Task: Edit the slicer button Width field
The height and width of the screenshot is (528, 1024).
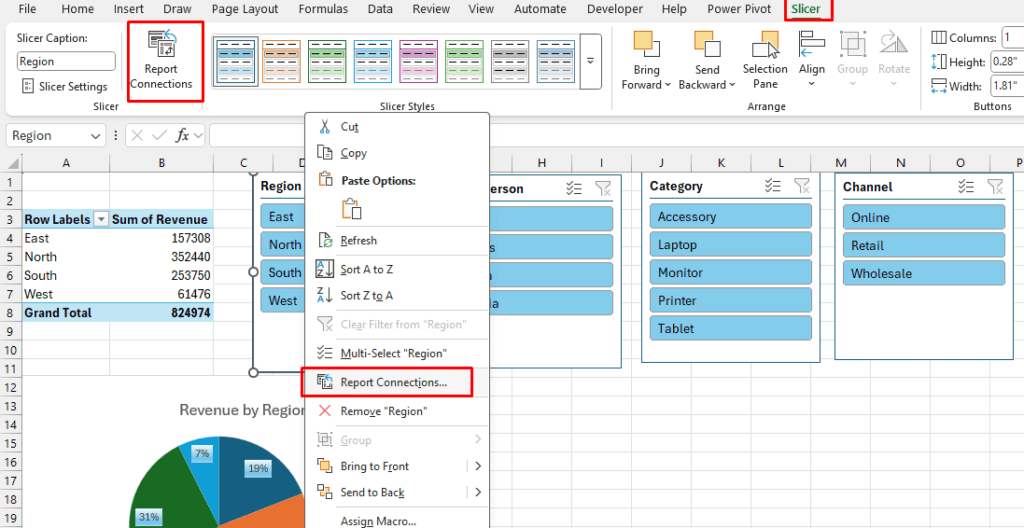Action: (1006, 86)
